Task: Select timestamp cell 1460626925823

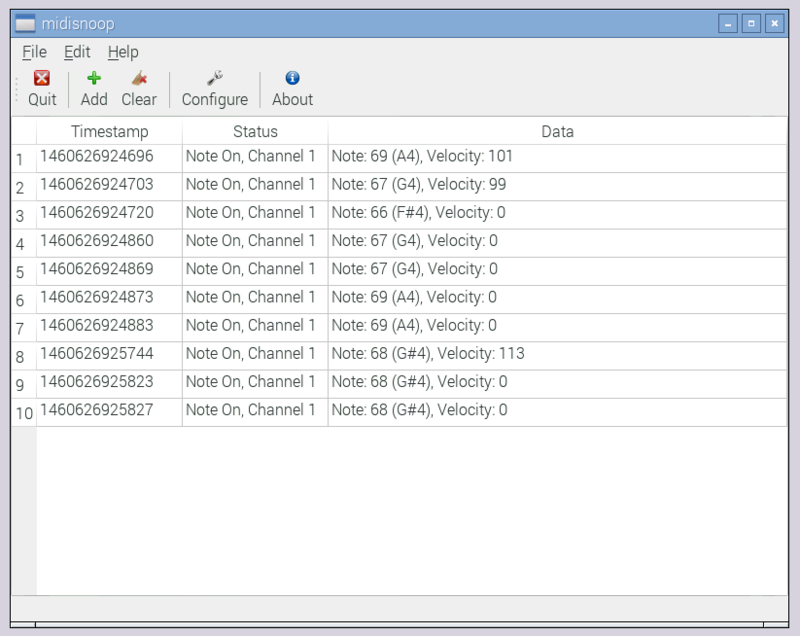Action: coord(109,384)
